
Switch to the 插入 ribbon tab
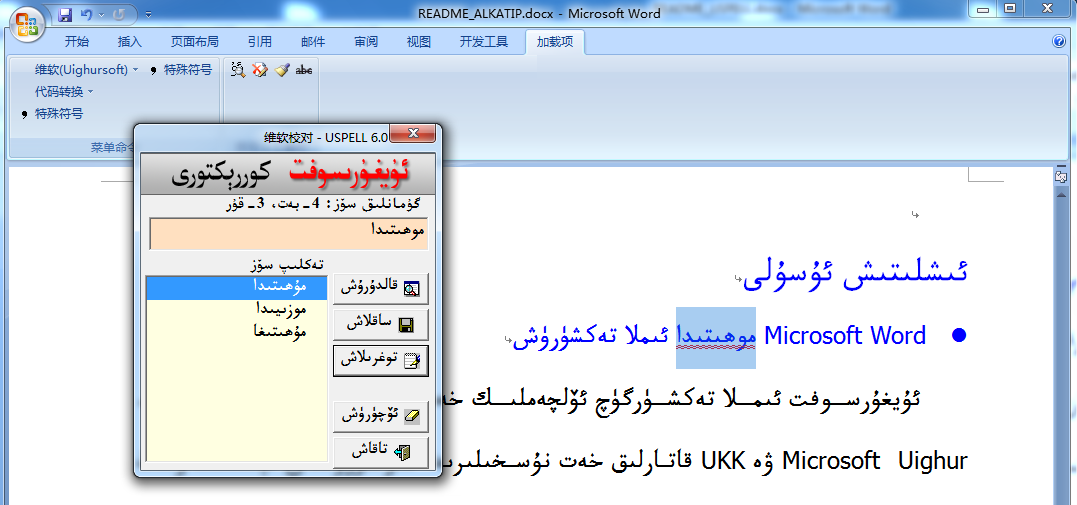click(x=129, y=42)
